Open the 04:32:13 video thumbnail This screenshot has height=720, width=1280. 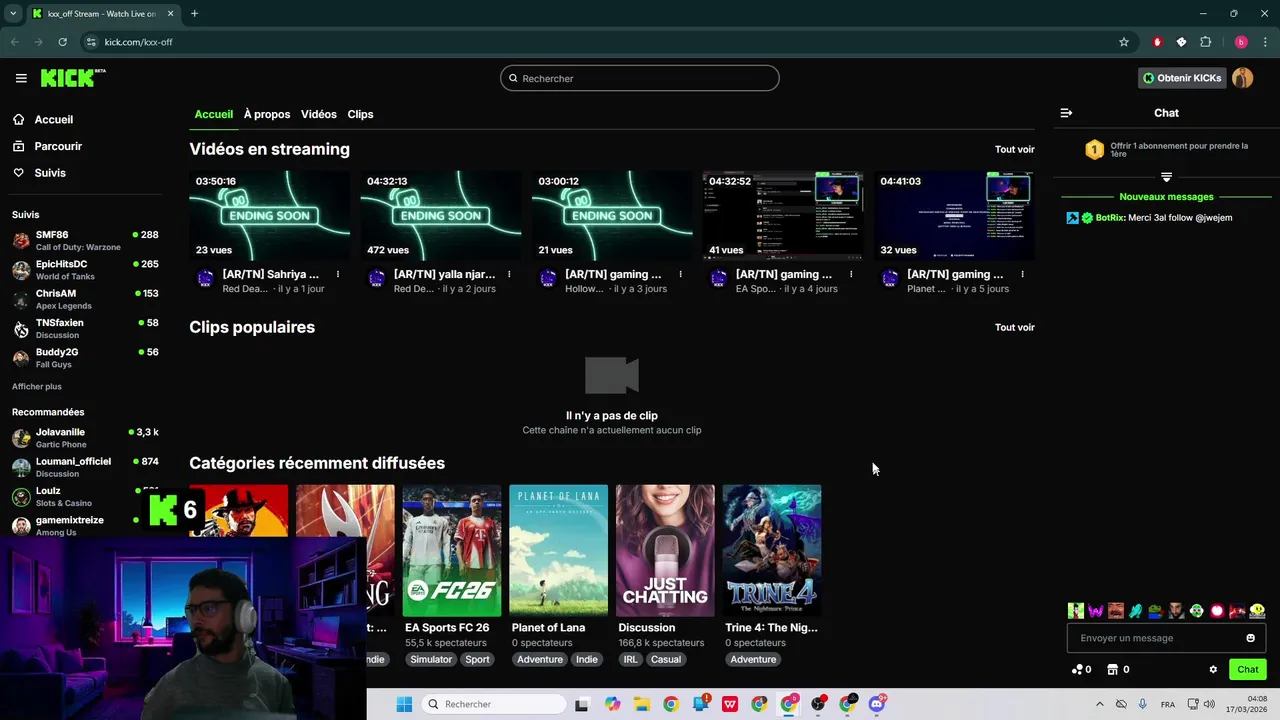[x=441, y=215]
